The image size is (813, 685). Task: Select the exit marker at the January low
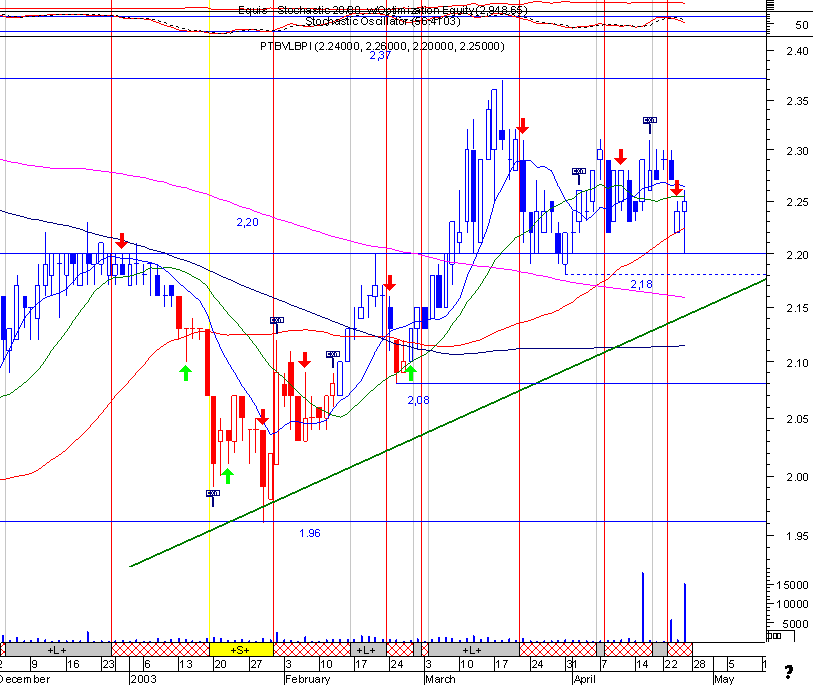pyautogui.click(x=213, y=496)
